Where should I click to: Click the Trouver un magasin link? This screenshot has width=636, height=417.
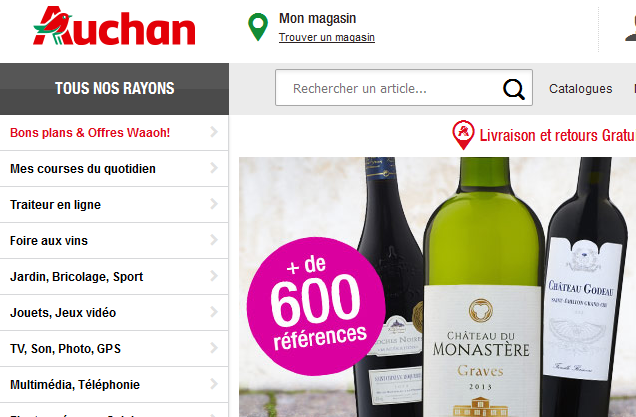pyautogui.click(x=327, y=37)
